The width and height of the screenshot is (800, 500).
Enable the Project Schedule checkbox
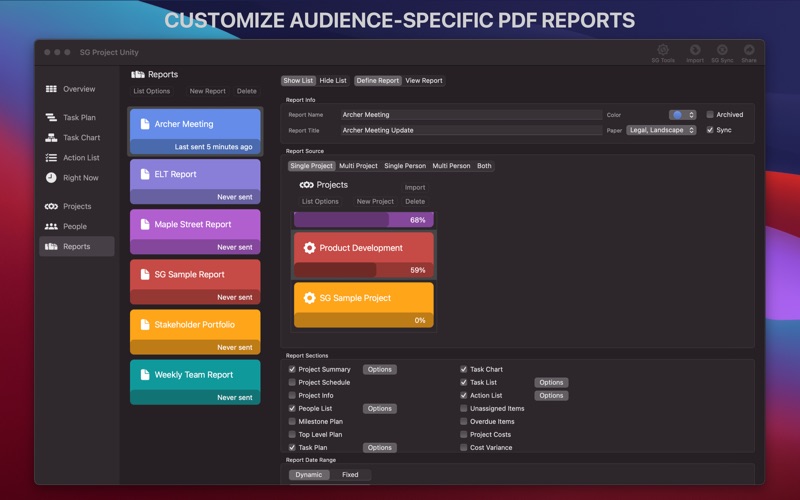point(292,382)
